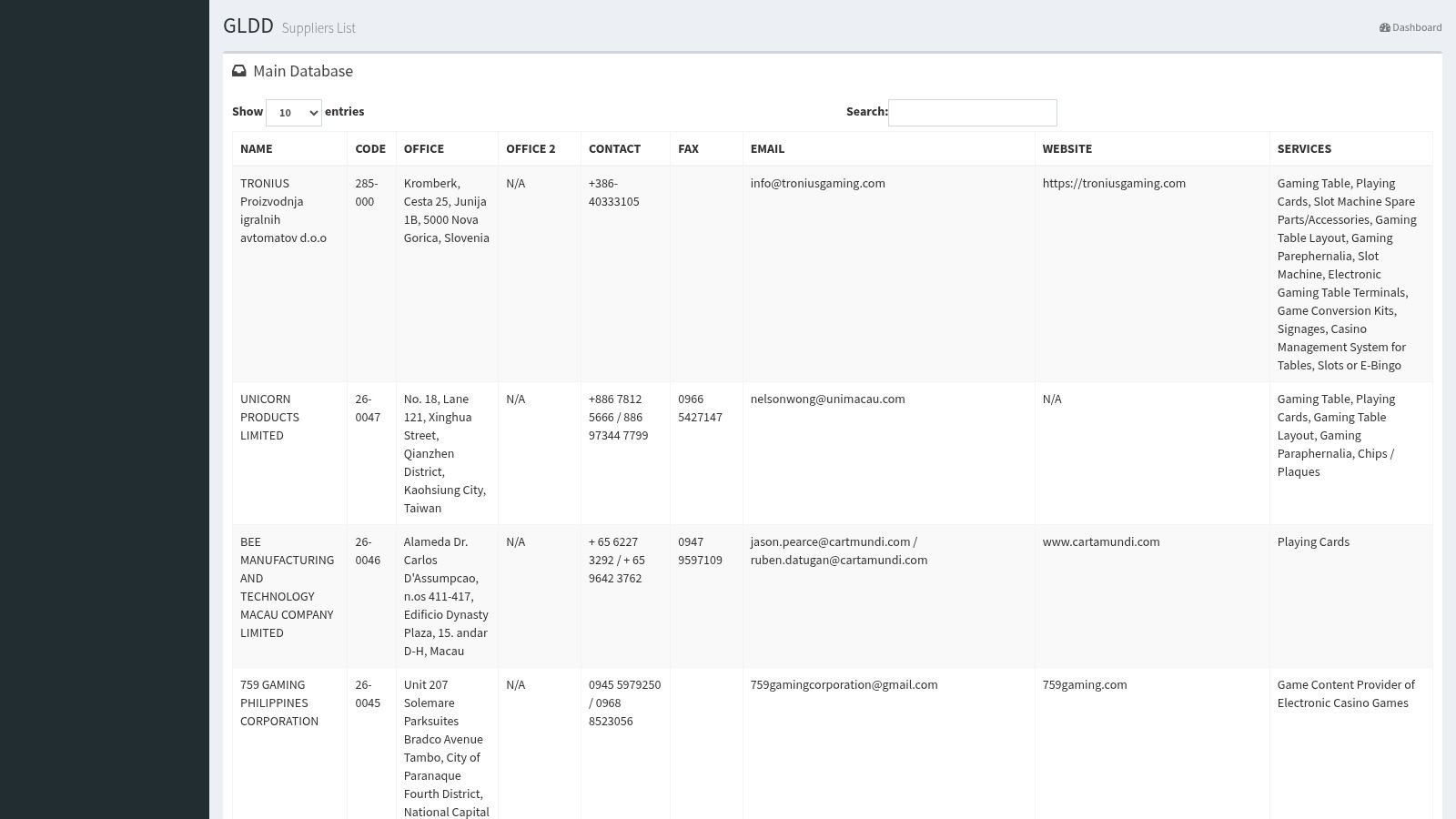Click the Suppliers List subtitle
This screenshot has width=1456, height=819.
tap(318, 28)
